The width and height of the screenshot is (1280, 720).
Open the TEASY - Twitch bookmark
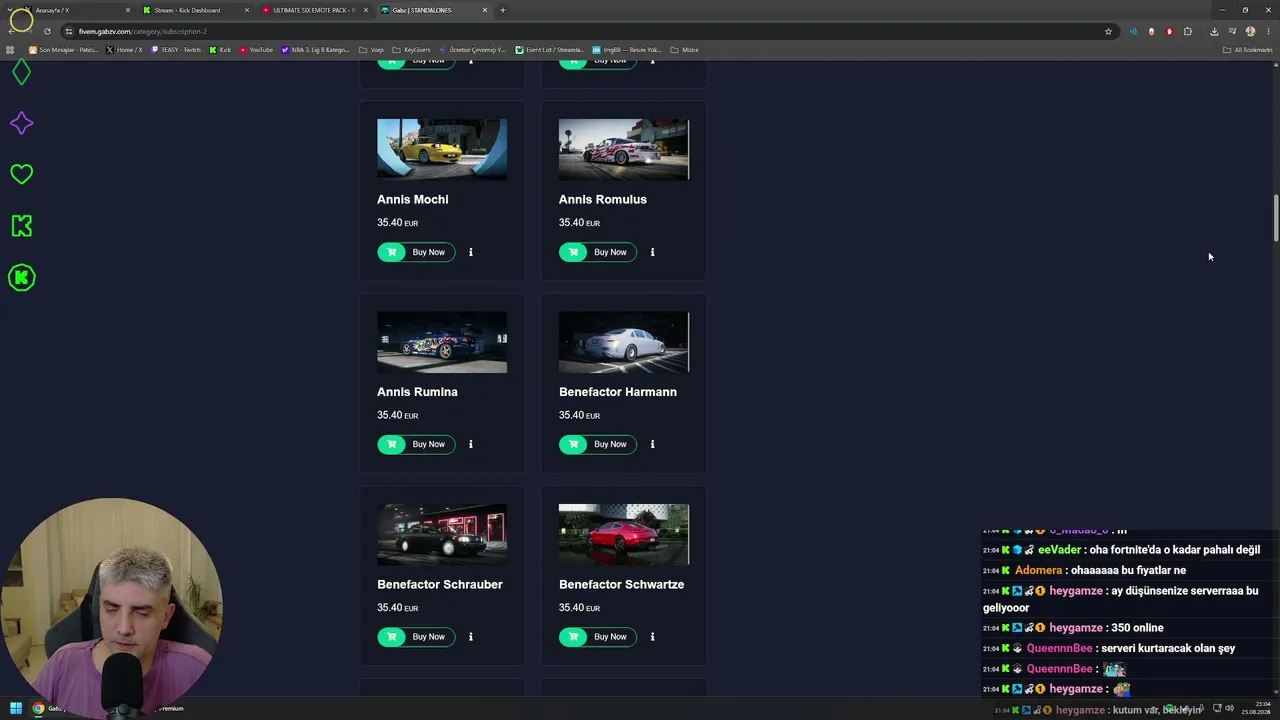pos(176,50)
